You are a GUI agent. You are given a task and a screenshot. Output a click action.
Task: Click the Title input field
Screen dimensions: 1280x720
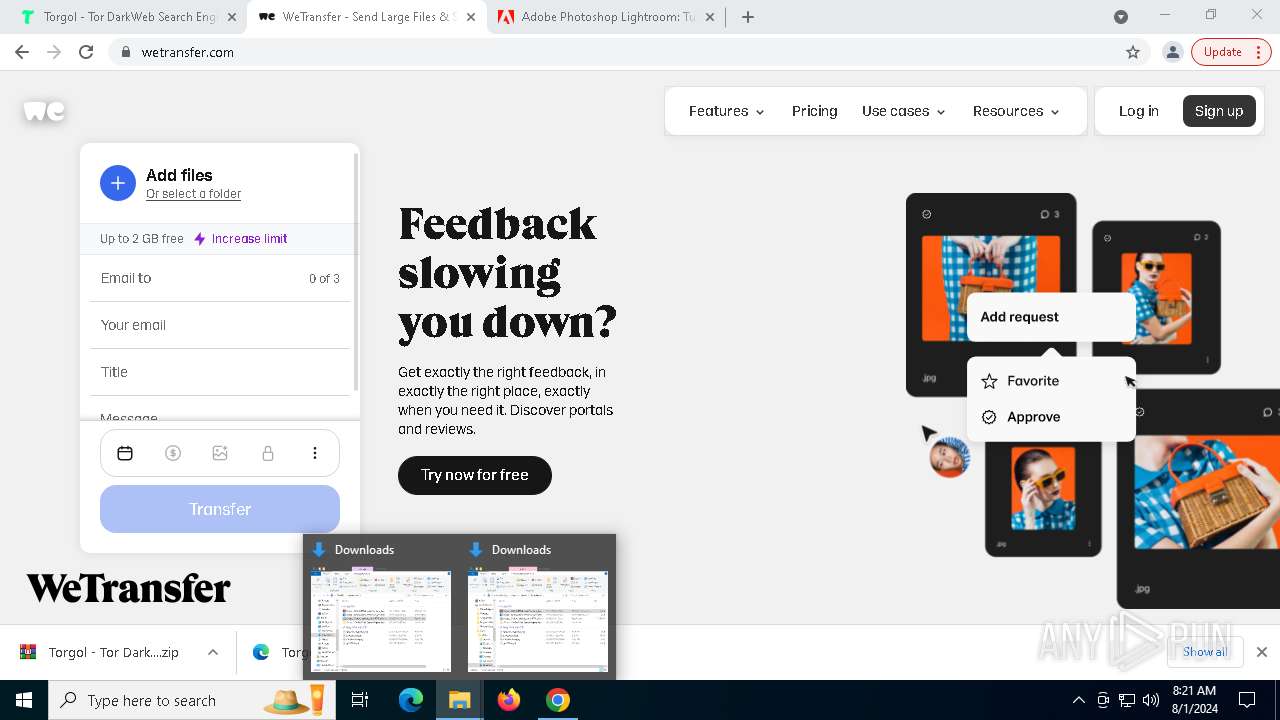click(x=220, y=372)
